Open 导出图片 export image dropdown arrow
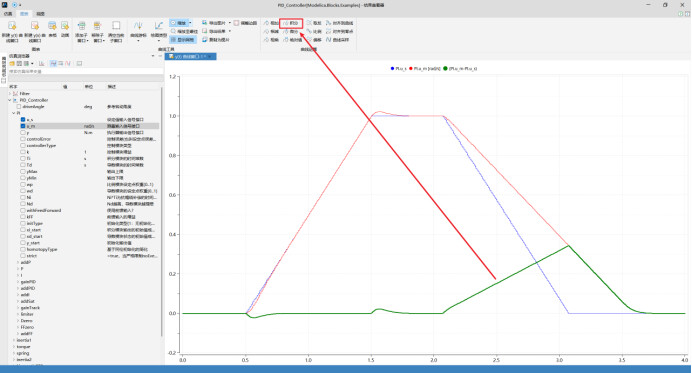This screenshot has width=692, height=373. coord(229,23)
